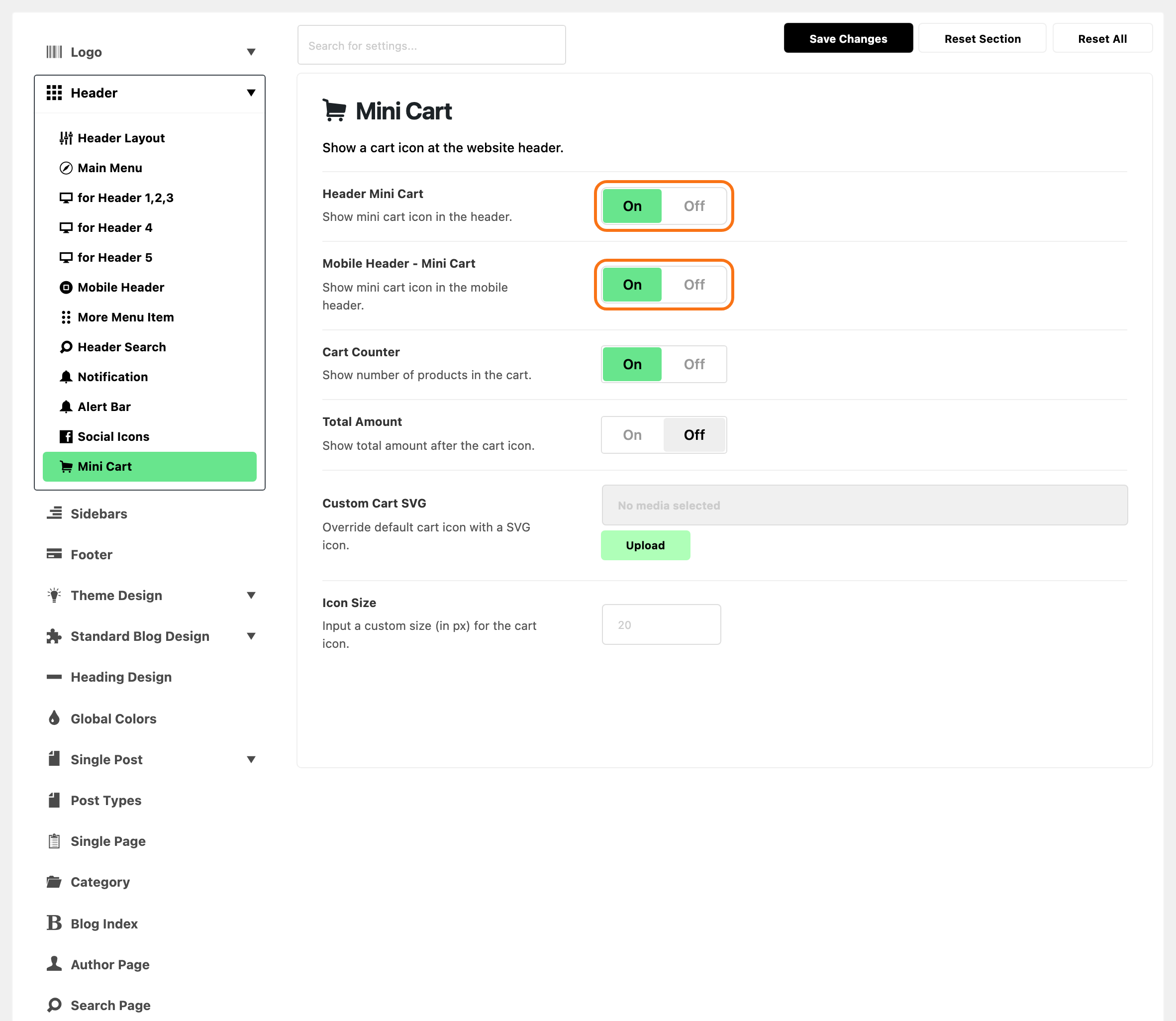The height and width of the screenshot is (1021, 1176).
Task: Click Upload button for Custom Cart SVG
Action: point(645,545)
